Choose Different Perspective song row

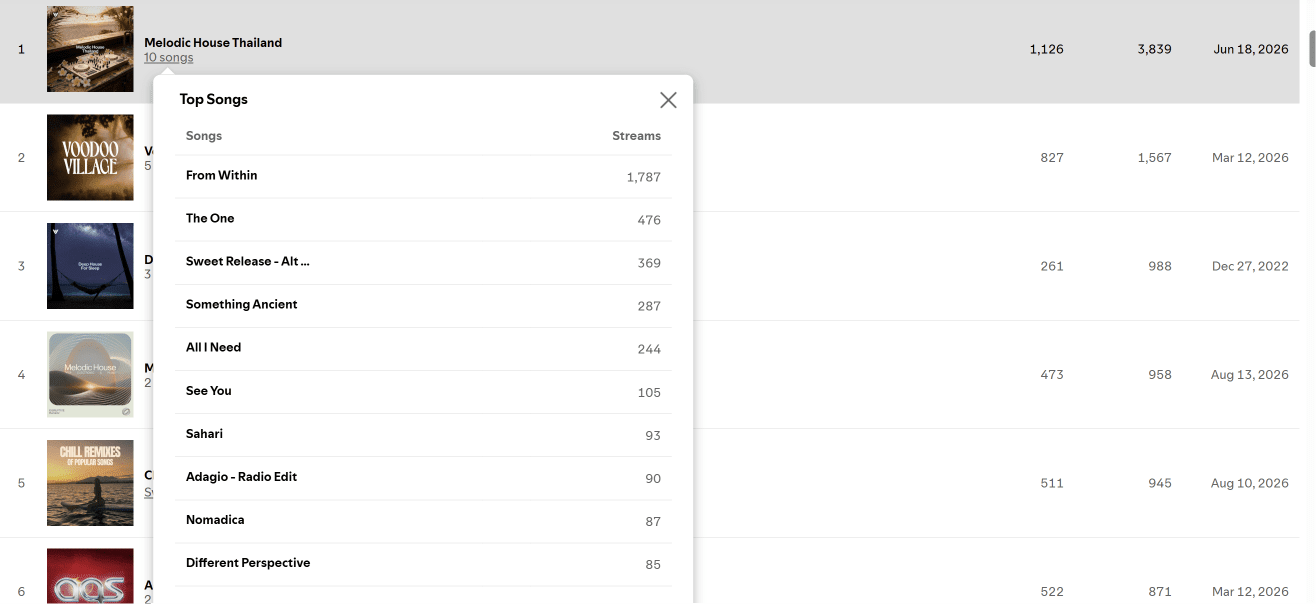click(423, 564)
